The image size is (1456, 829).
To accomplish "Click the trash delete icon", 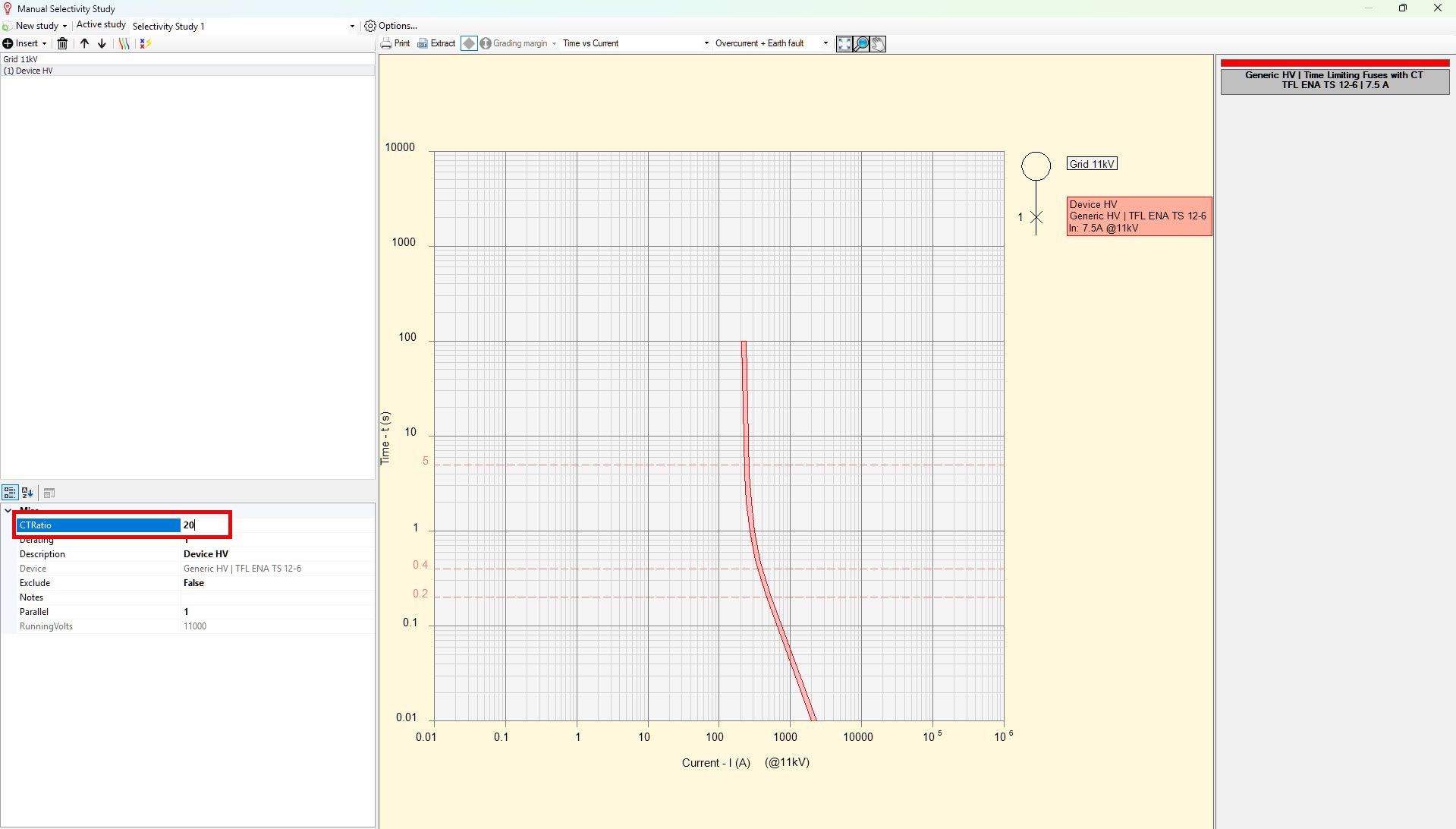I will coord(63,43).
